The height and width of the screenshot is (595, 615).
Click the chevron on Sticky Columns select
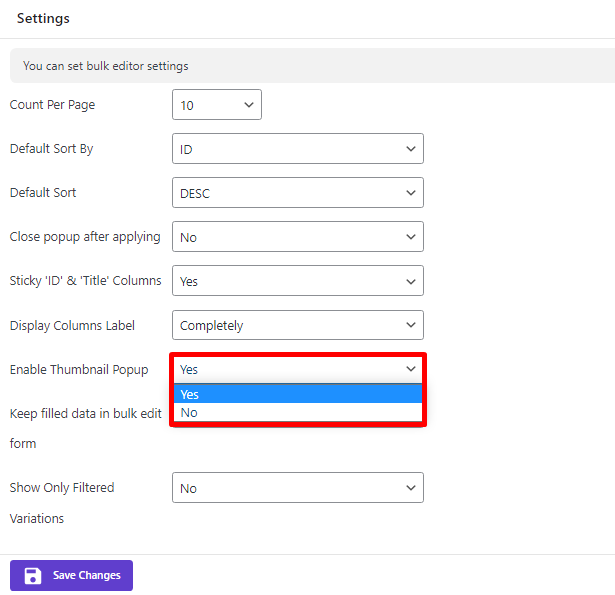pos(411,281)
